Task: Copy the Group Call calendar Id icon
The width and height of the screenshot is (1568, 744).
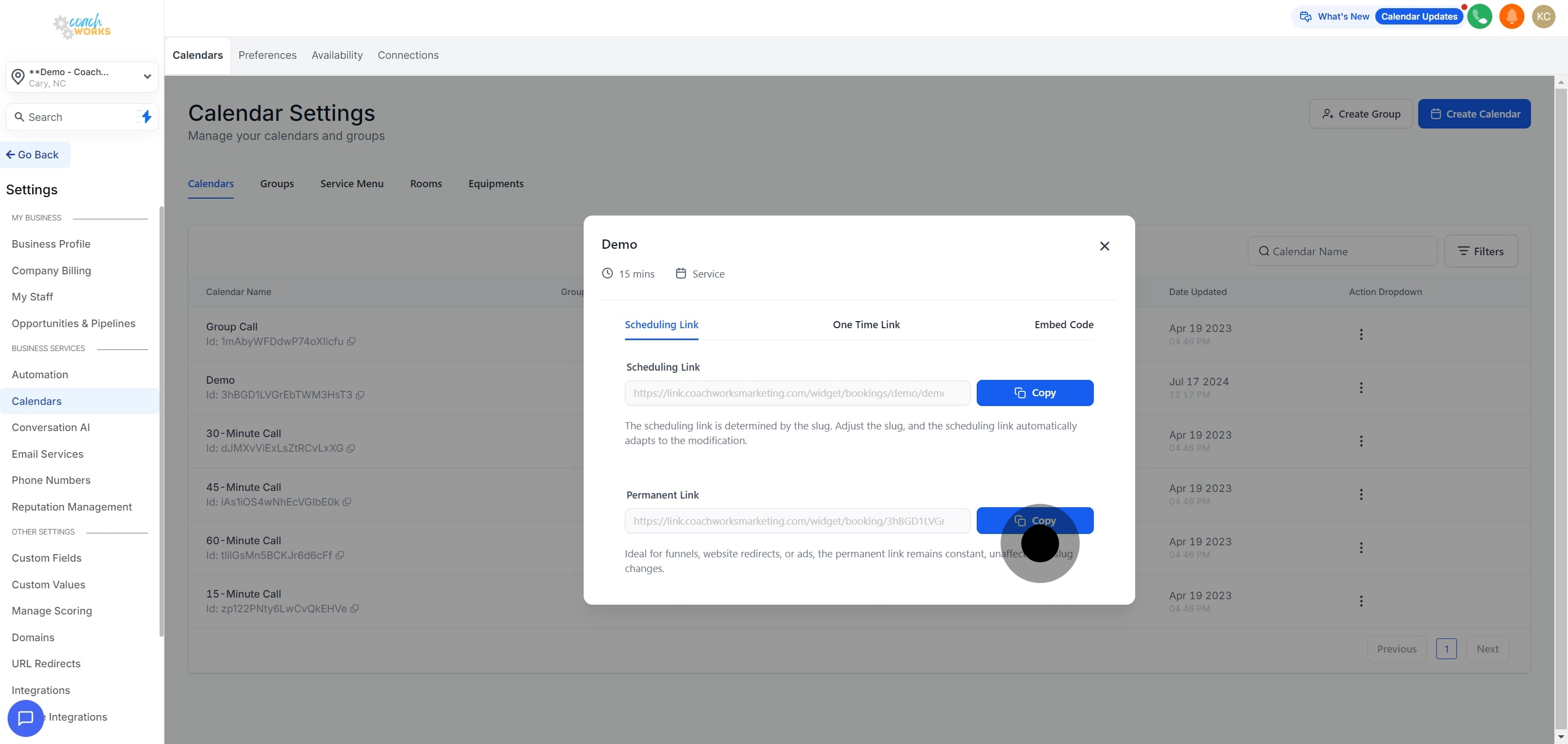Action: coord(351,341)
